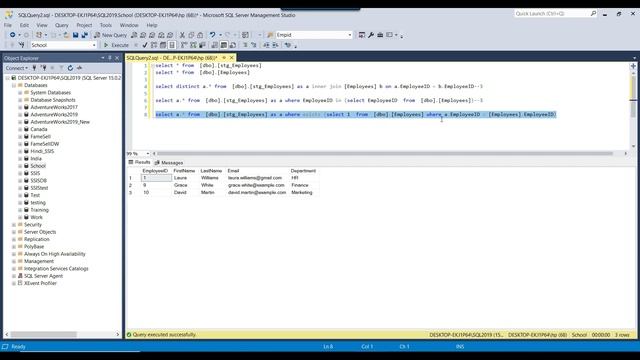Viewport: 640px width, 360px height.
Task: Open the Query Options icon
Action: click(163, 45)
